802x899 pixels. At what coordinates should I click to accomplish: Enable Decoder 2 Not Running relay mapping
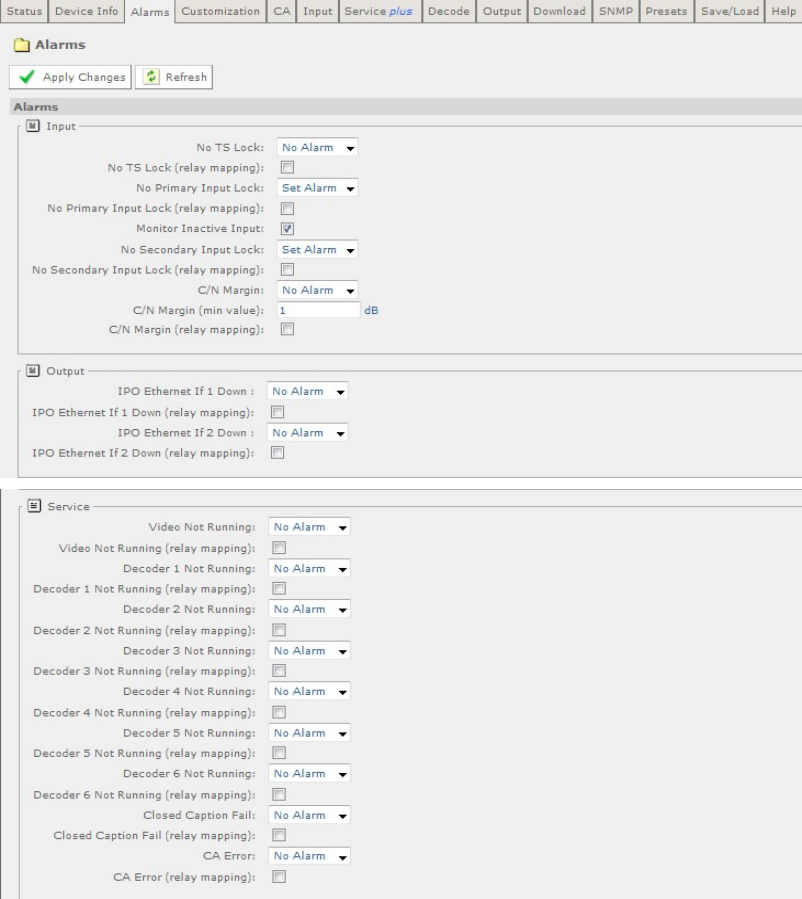click(279, 630)
